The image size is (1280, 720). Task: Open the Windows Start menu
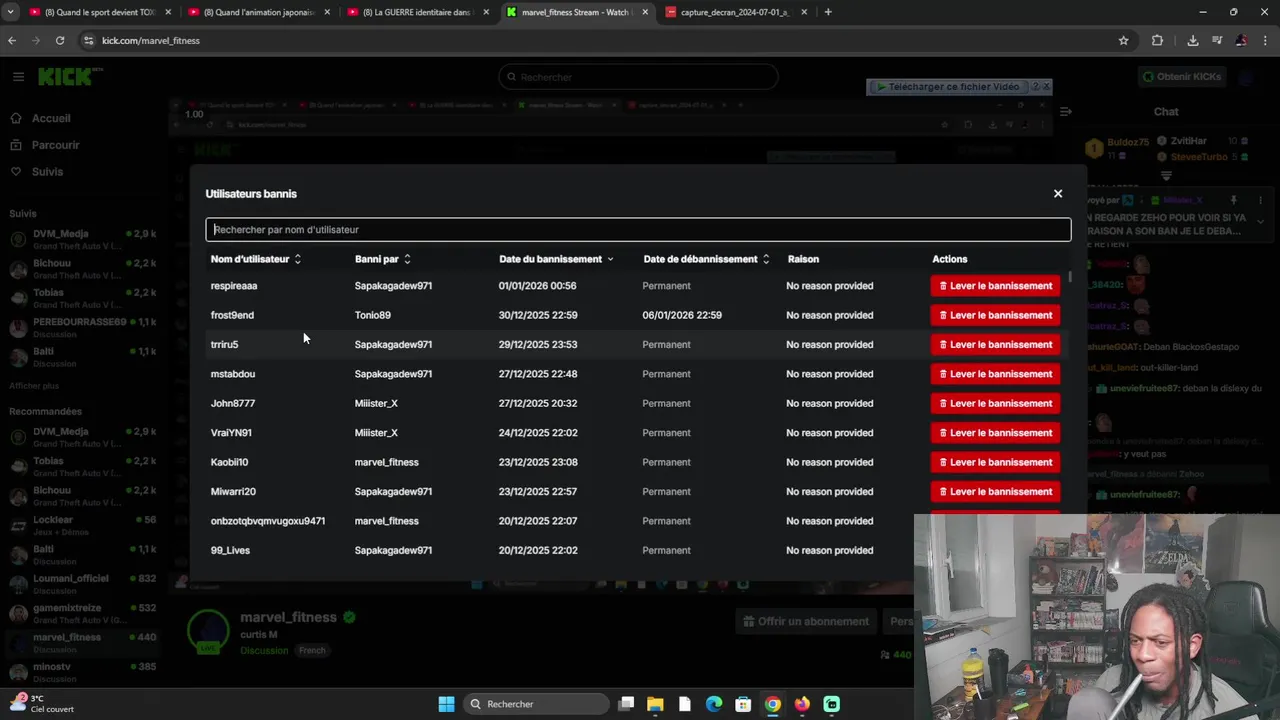(446, 704)
